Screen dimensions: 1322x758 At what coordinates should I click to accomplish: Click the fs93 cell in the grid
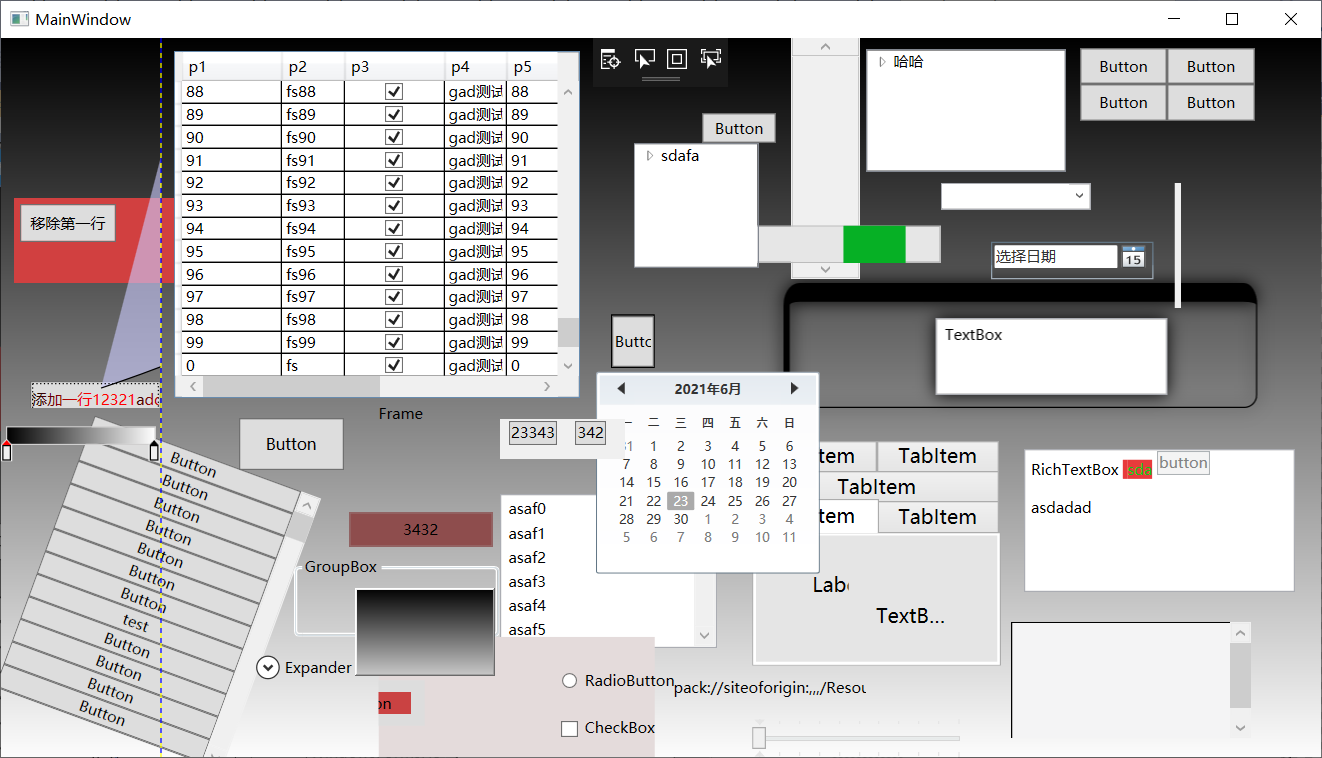pos(313,206)
